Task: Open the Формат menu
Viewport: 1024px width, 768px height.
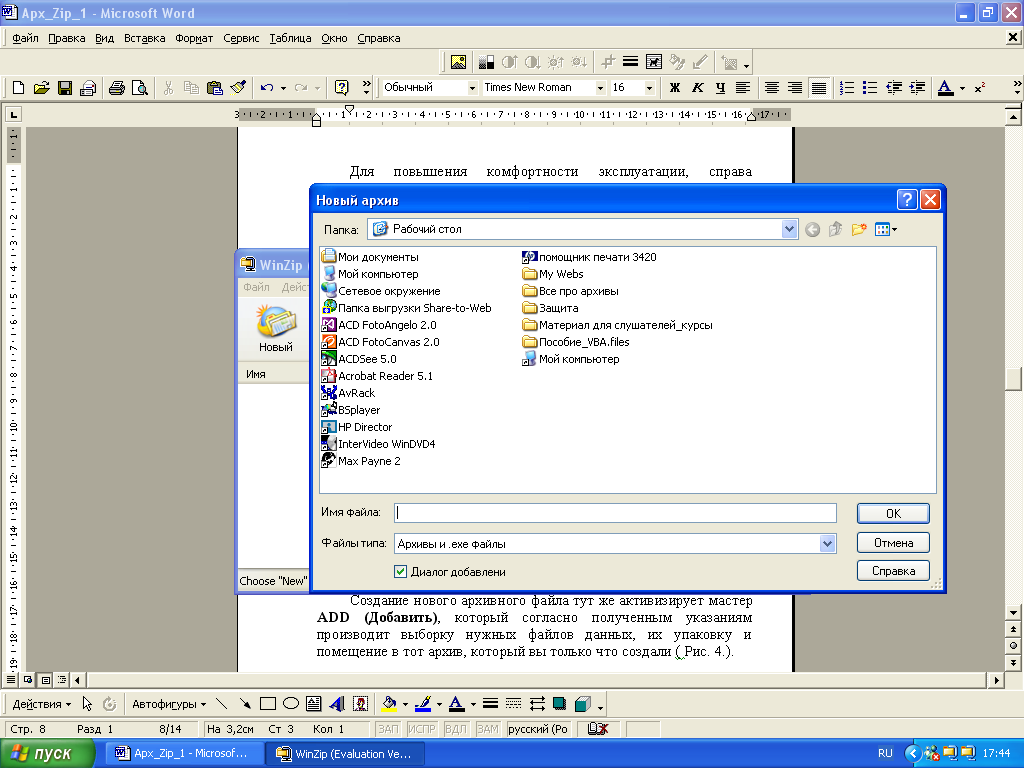Action: [194, 38]
